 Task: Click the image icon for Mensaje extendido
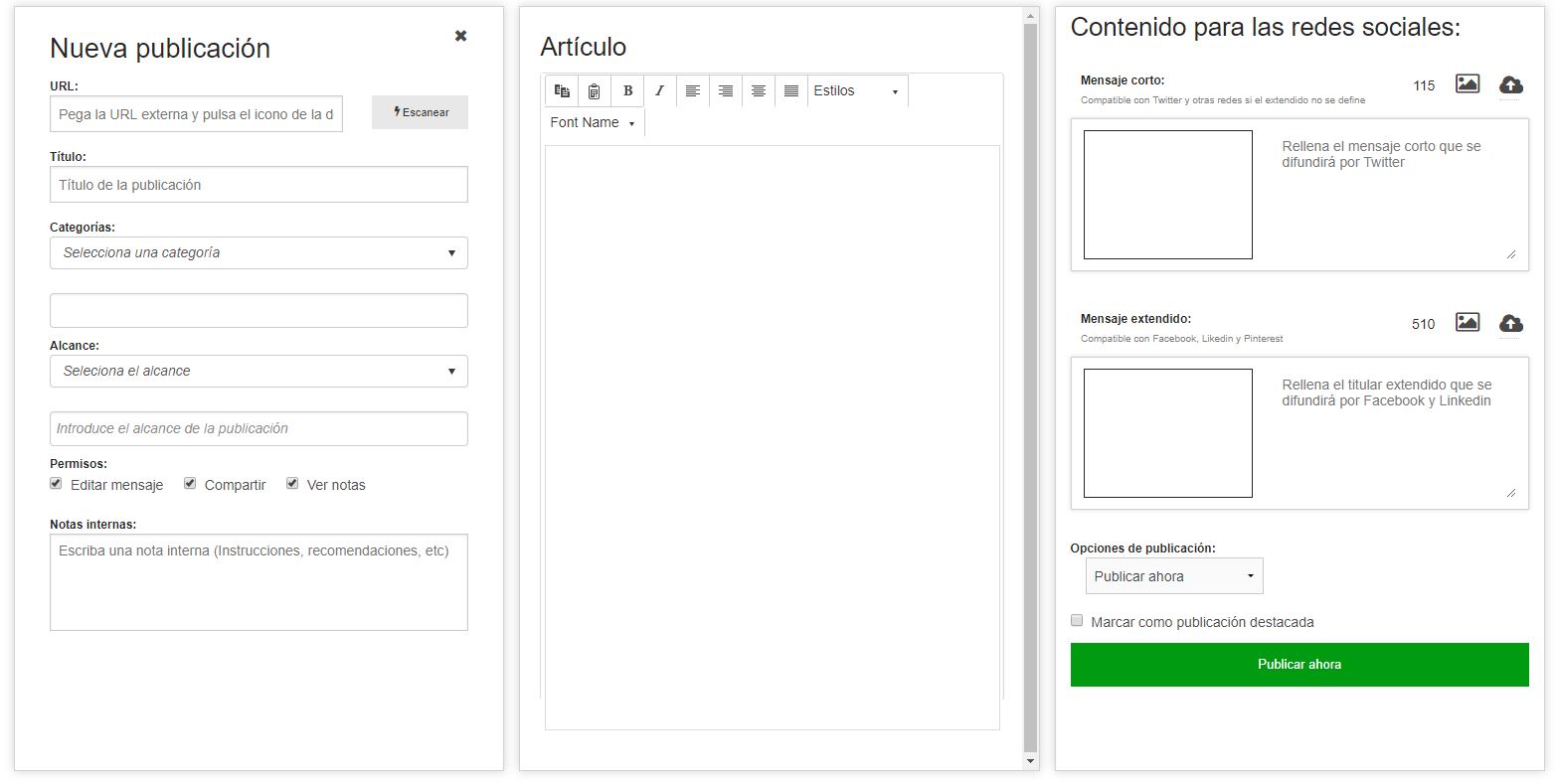[1468, 322]
